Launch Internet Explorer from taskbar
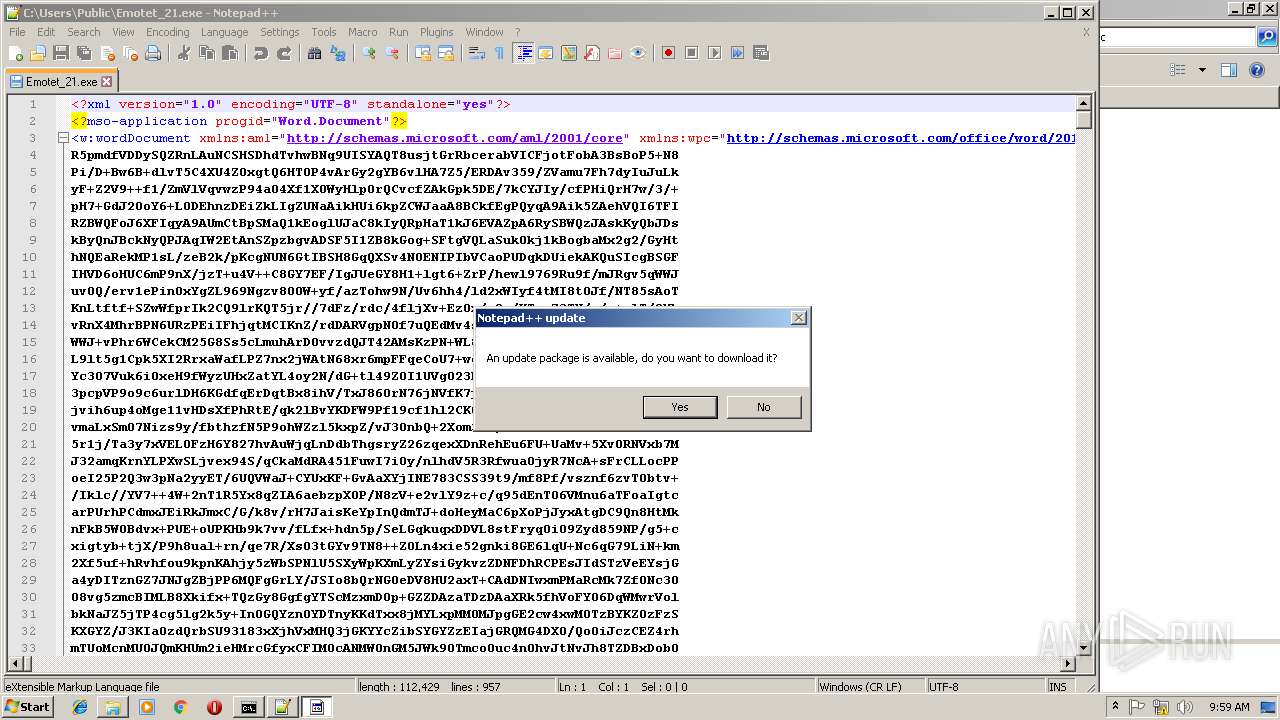This screenshot has height=720, width=1280. [80, 707]
